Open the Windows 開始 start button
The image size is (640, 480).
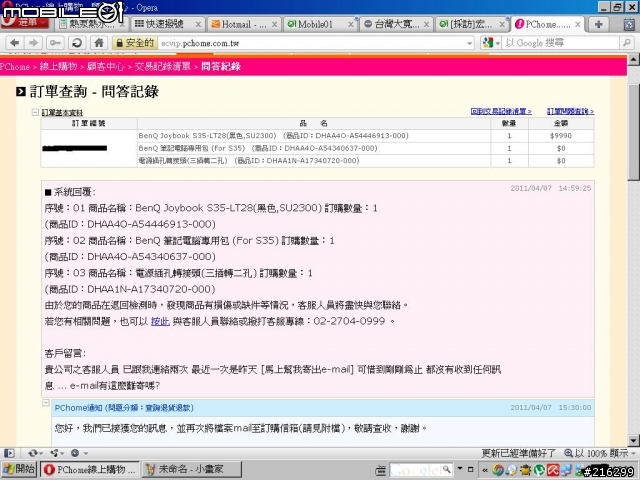point(19,469)
